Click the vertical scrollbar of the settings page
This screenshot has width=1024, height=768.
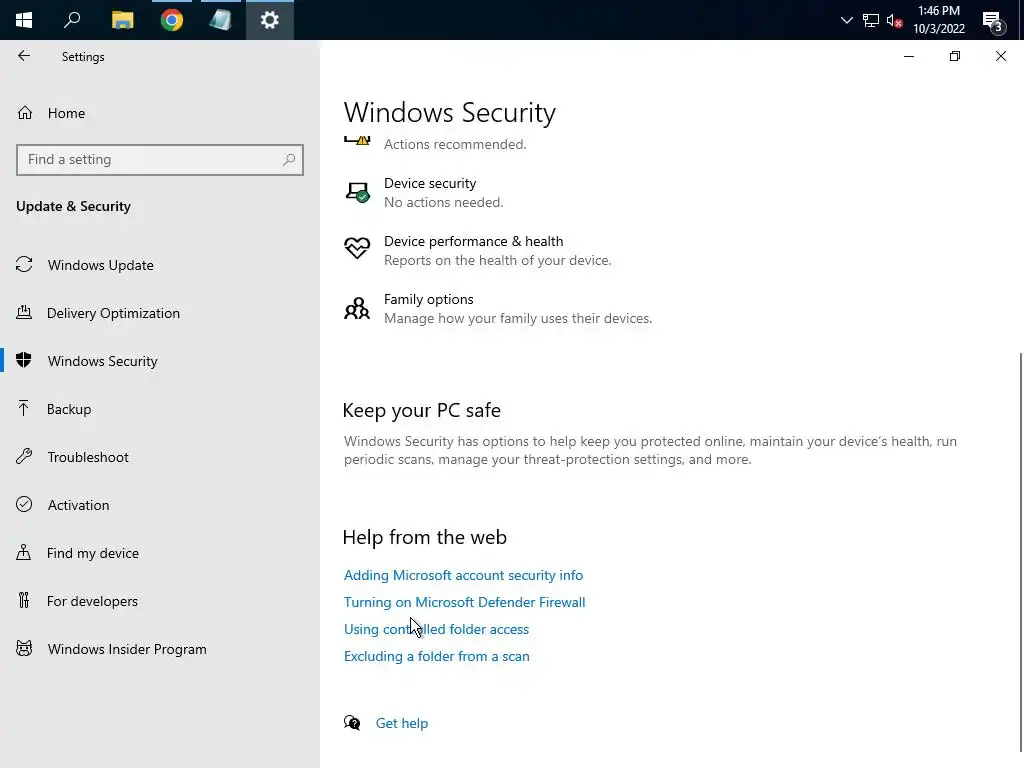click(x=1020, y=552)
